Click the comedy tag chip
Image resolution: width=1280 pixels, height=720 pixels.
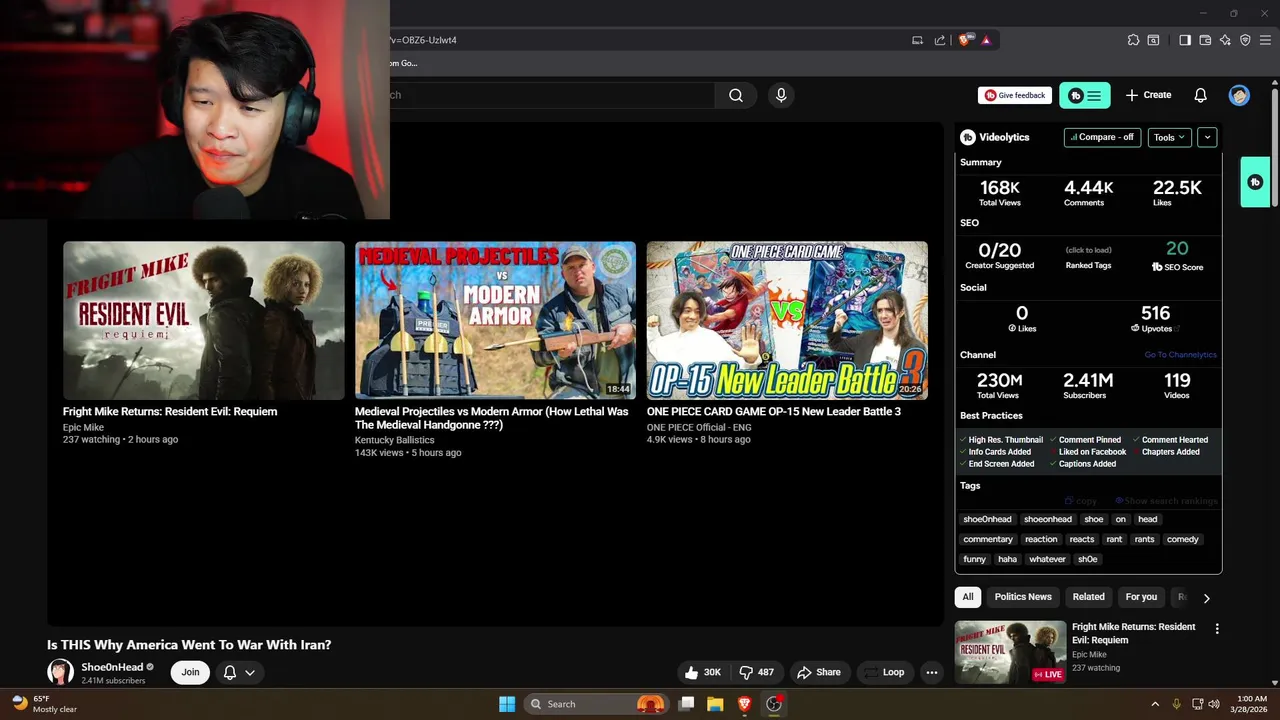click(1182, 539)
